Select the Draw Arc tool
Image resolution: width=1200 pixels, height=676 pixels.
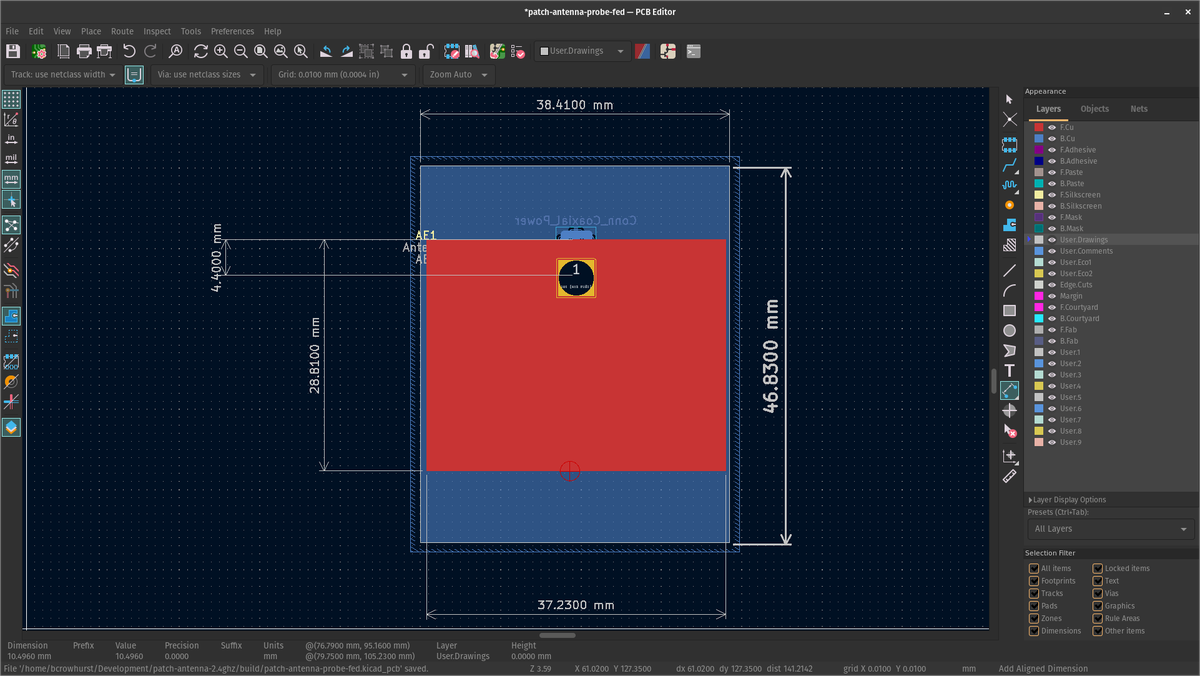click(x=1009, y=290)
